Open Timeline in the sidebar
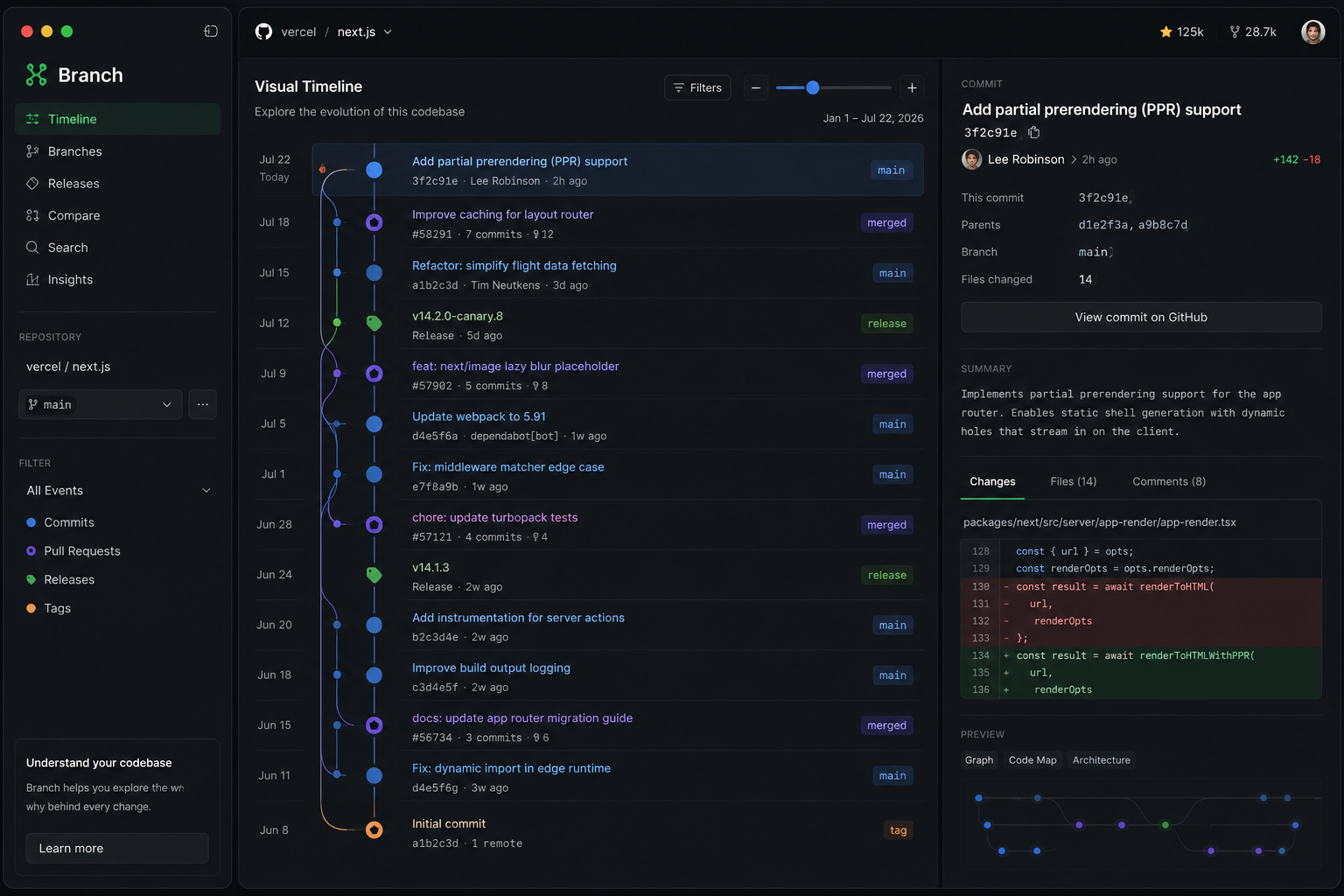Screen dimensions: 1344x896 [x=117, y=119]
